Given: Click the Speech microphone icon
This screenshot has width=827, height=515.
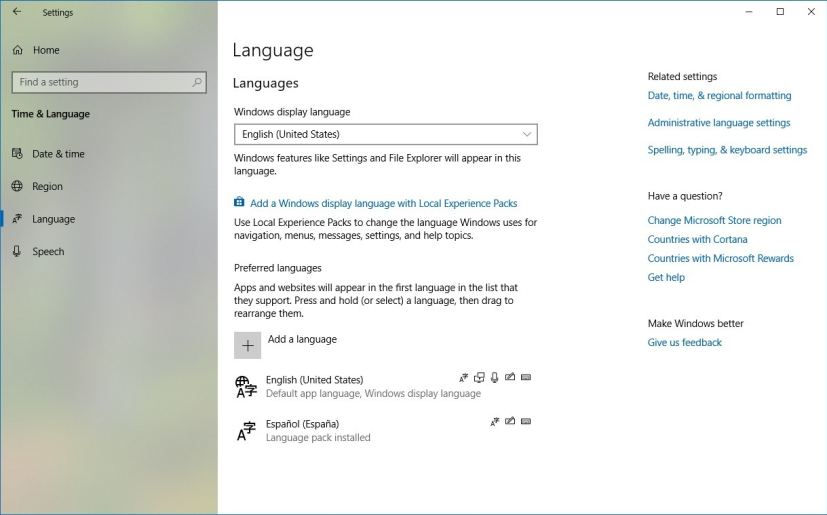Looking at the screenshot, I should 17,251.
